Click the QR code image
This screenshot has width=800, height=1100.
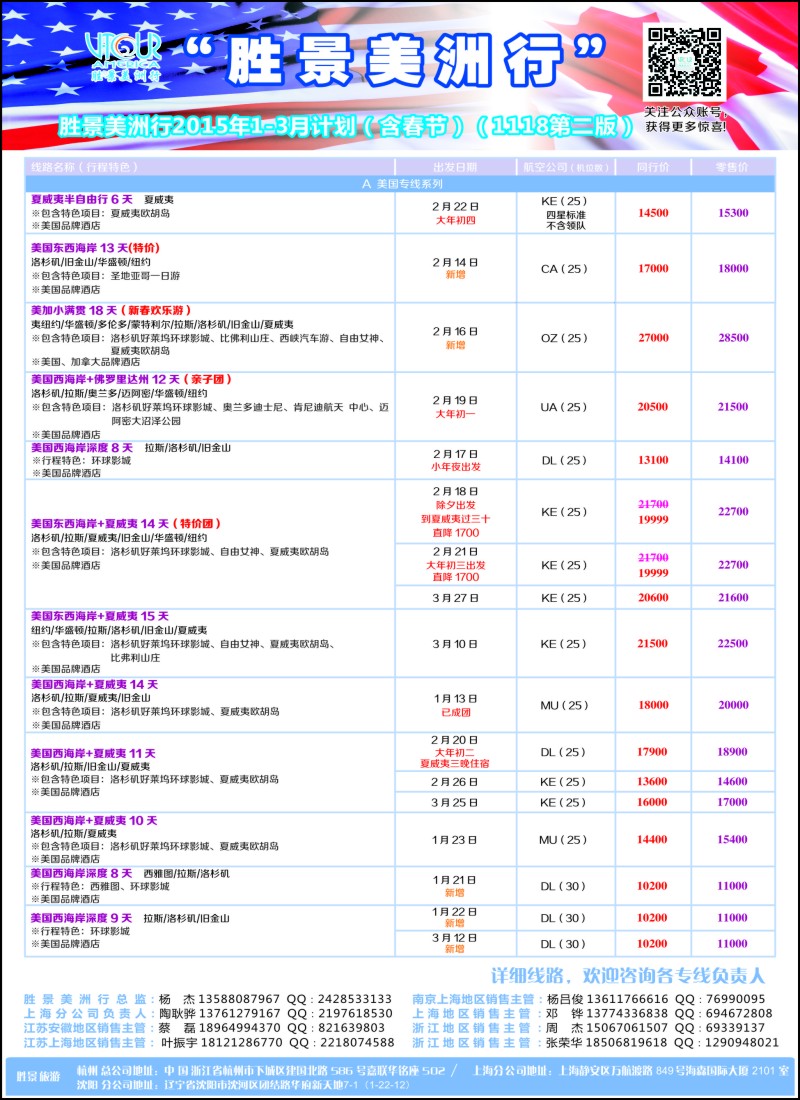(x=684, y=62)
